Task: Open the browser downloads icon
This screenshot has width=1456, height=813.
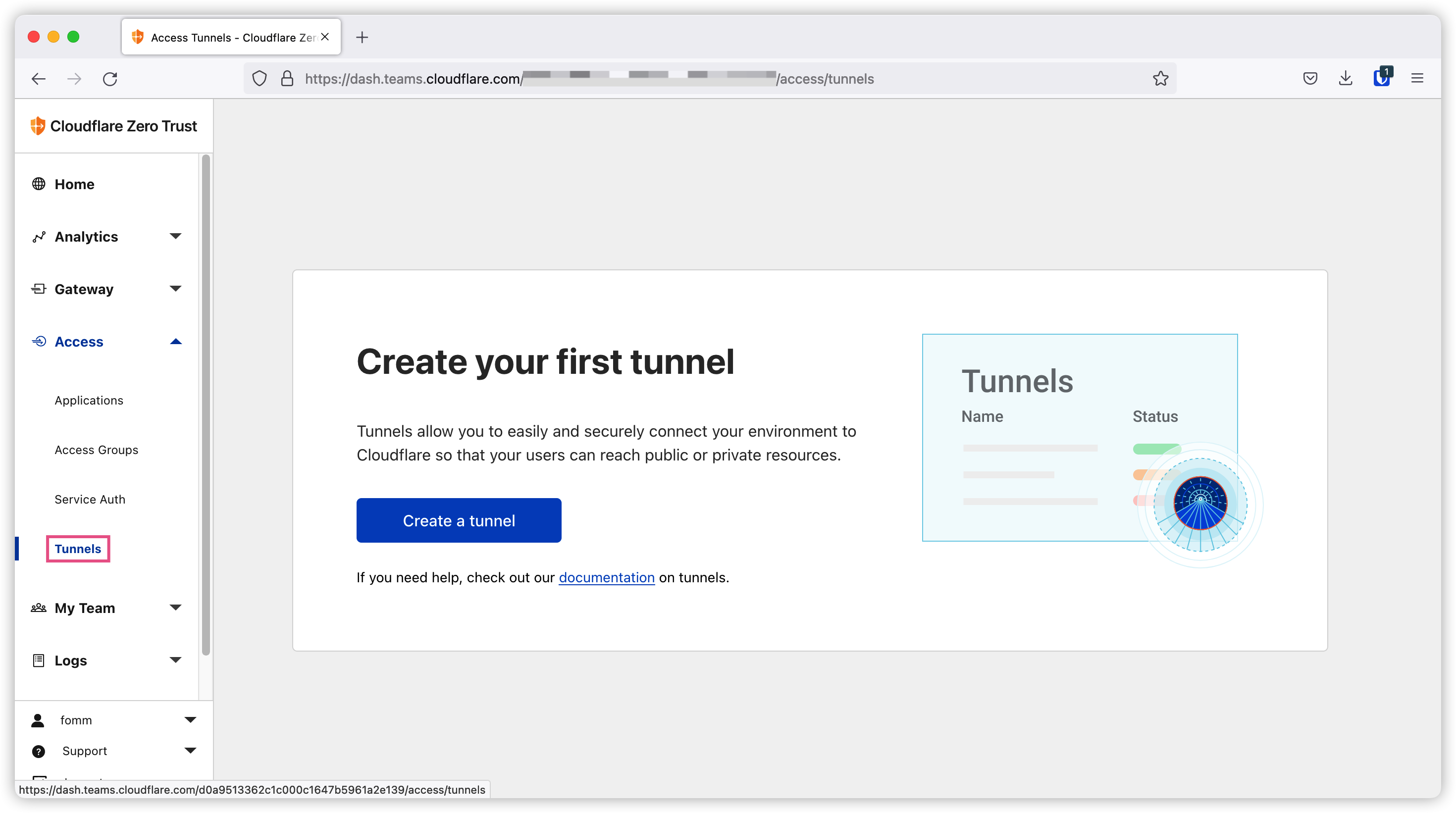Action: click(x=1345, y=79)
